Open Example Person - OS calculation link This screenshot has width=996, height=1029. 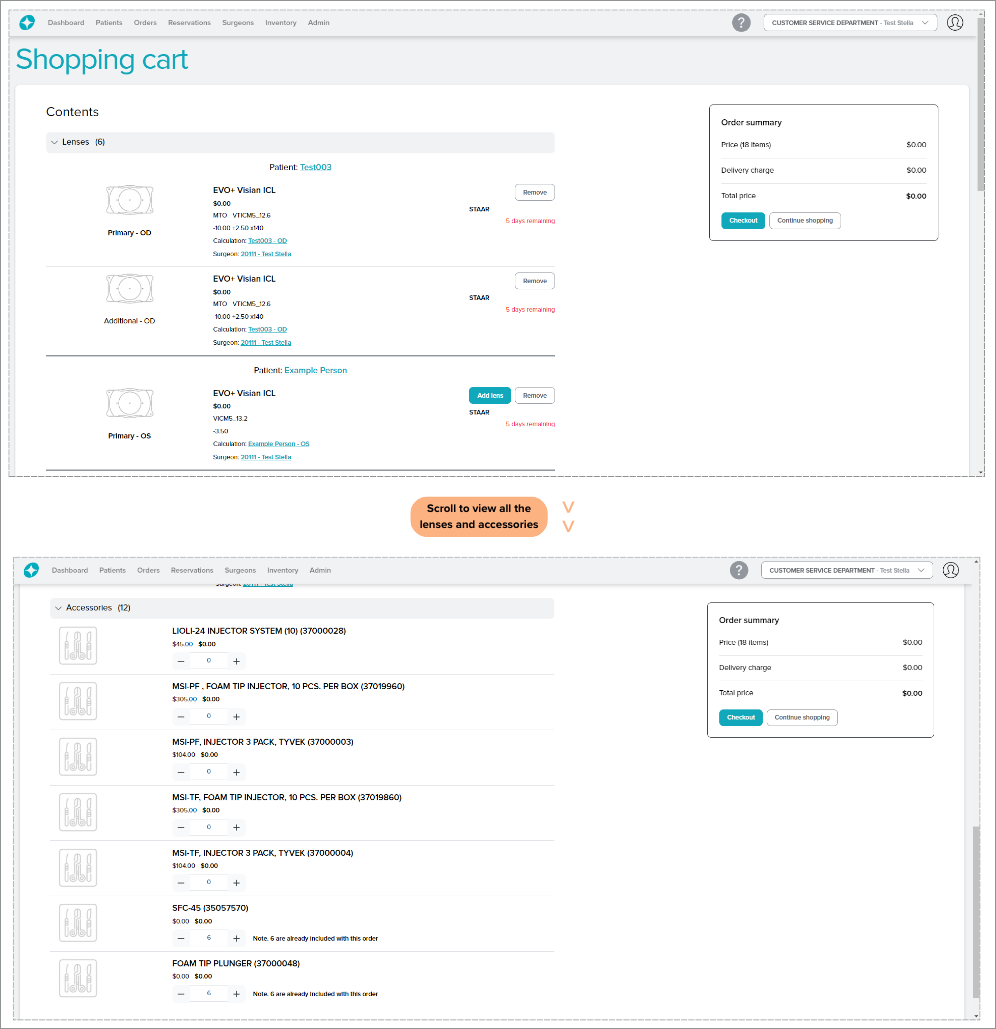coord(278,443)
